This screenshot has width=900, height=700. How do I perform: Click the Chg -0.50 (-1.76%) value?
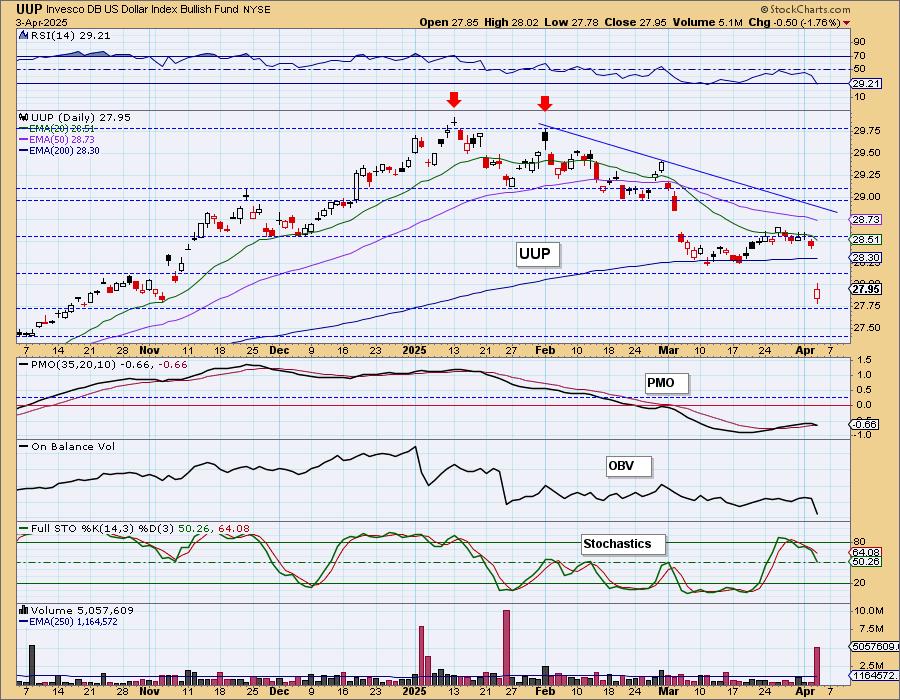pyautogui.click(x=795, y=22)
